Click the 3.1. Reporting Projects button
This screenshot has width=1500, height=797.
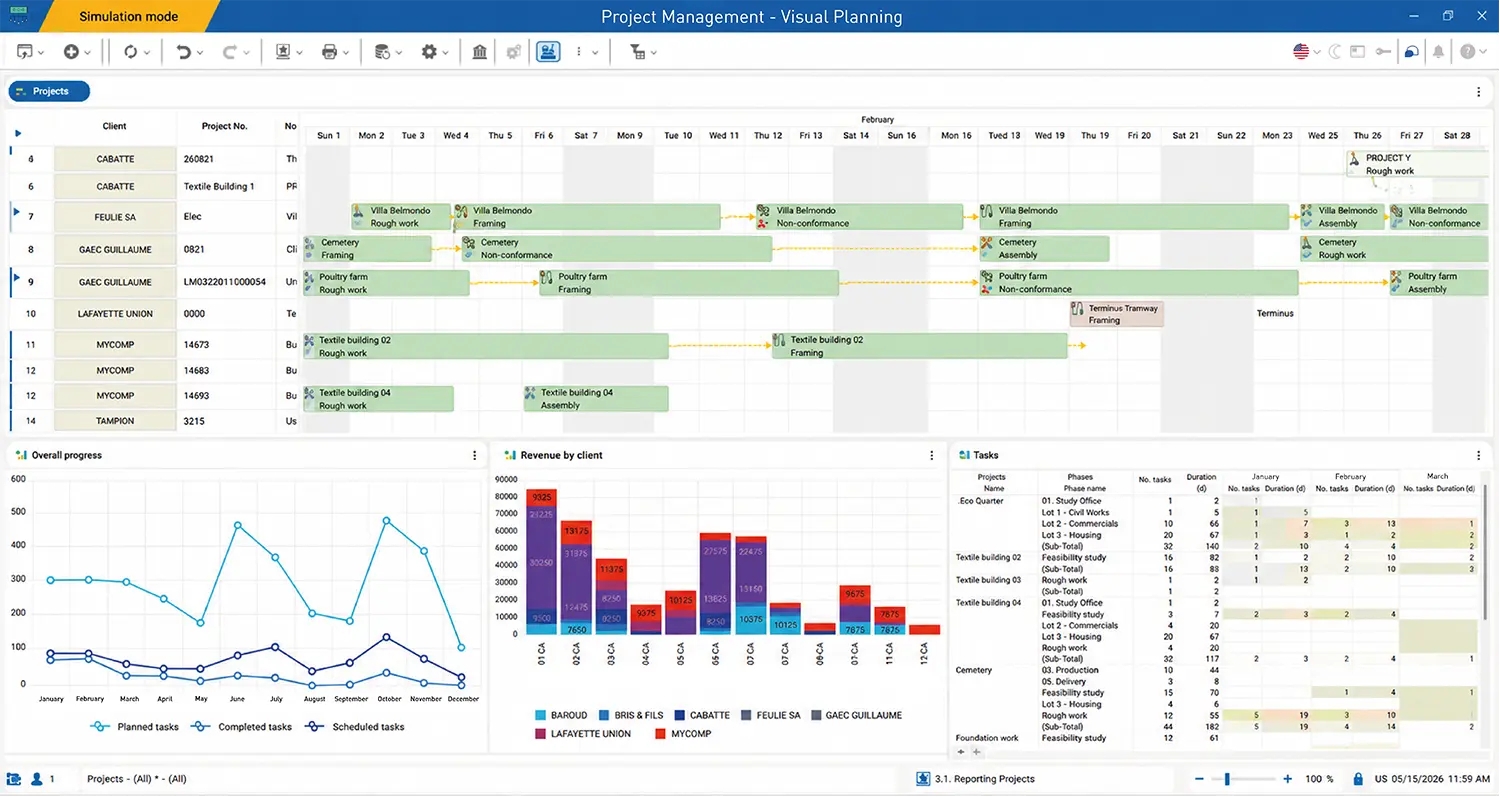(984, 779)
